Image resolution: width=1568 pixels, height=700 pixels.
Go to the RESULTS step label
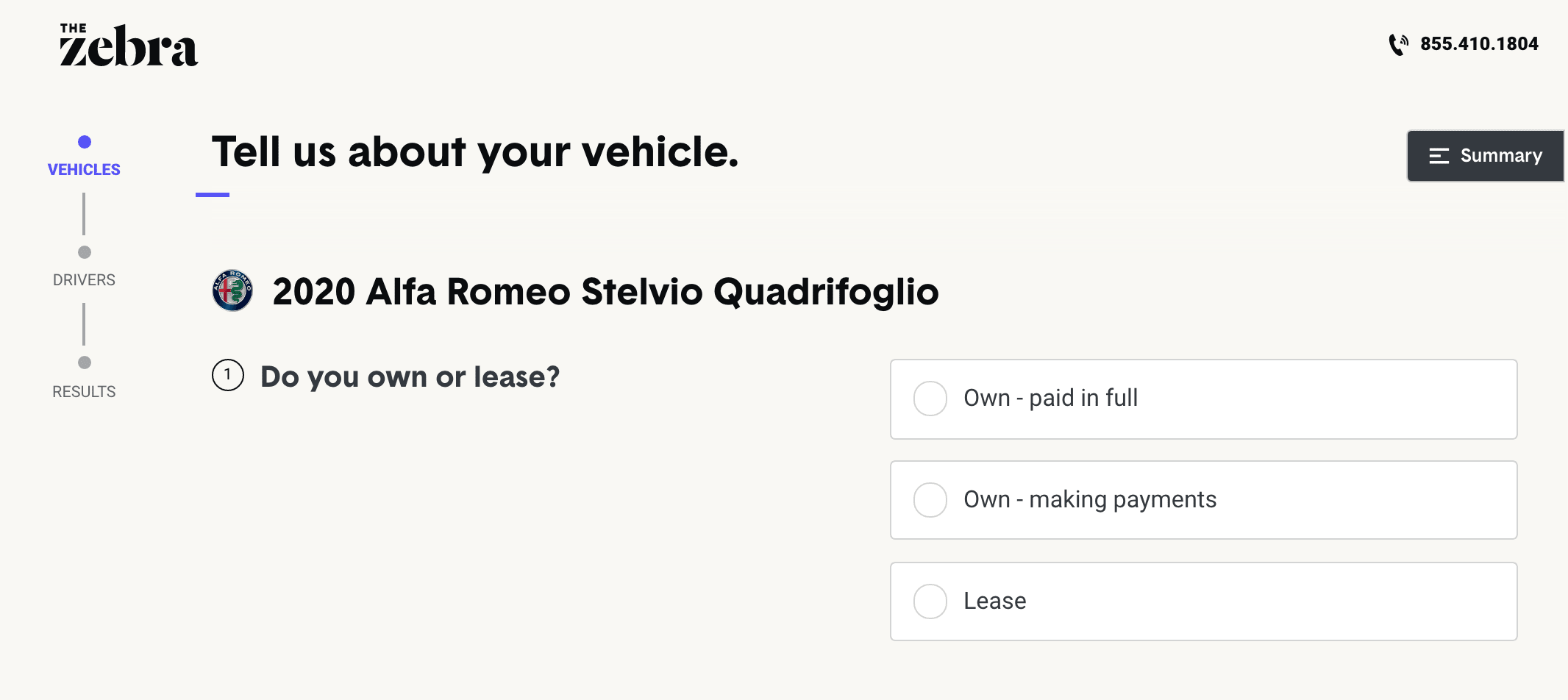point(84,392)
